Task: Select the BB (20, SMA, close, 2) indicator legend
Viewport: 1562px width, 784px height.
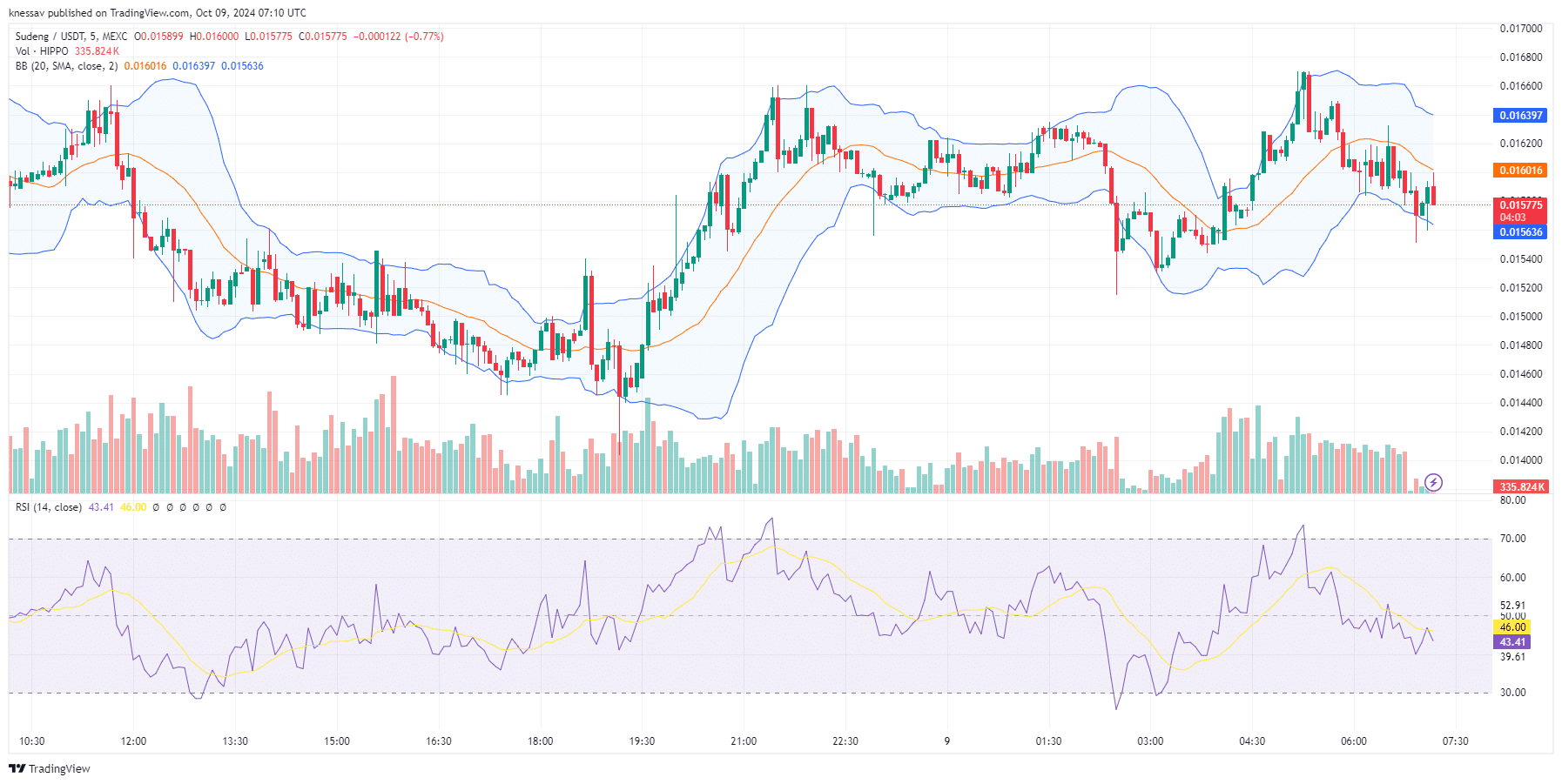Action: pyautogui.click(x=66, y=66)
